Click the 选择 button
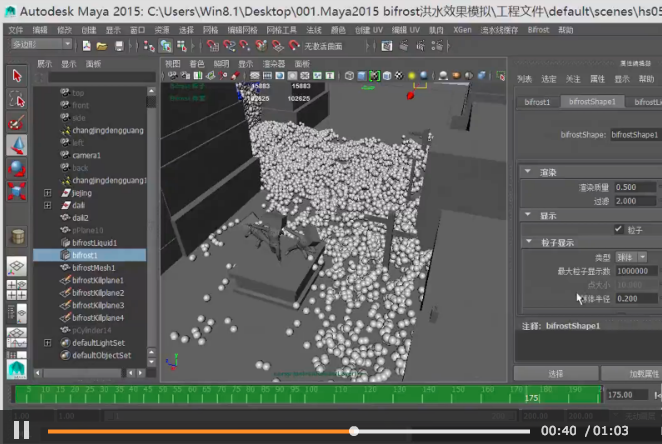The height and width of the screenshot is (444, 662). click(556, 374)
